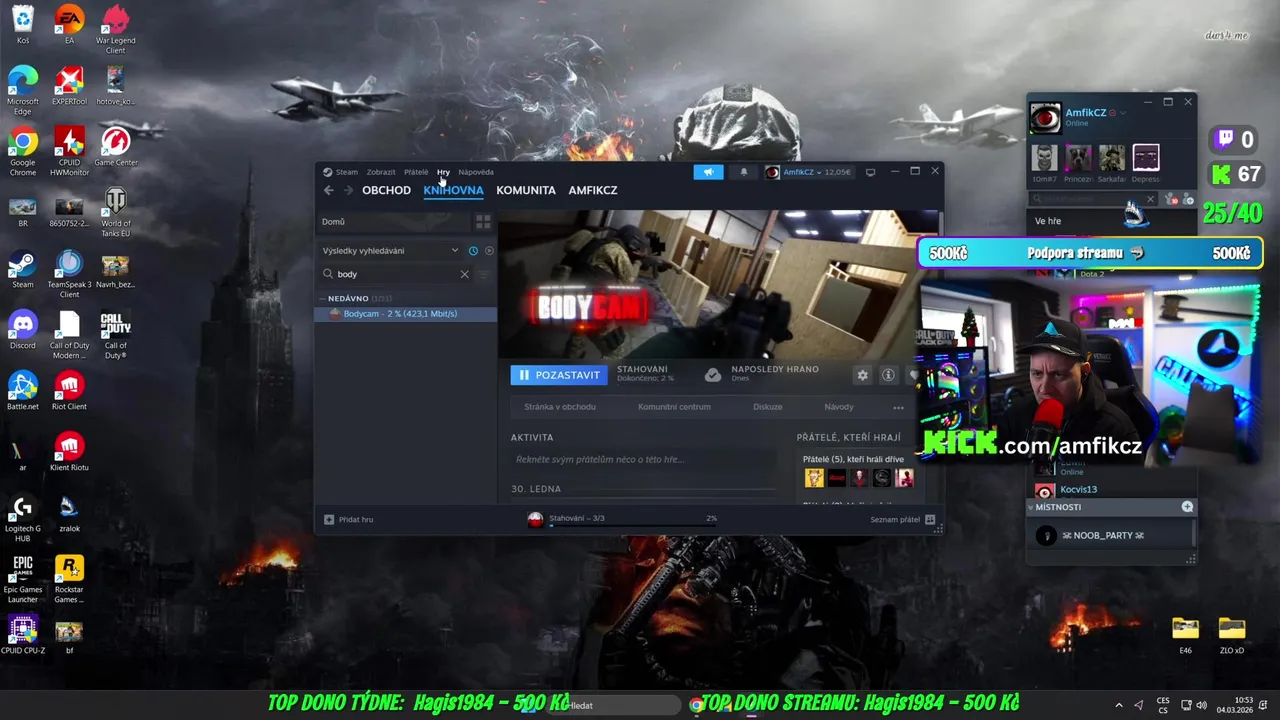Open Discord desktop icon
The width and height of the screenshot is (1280, 720).
[23, 332]
